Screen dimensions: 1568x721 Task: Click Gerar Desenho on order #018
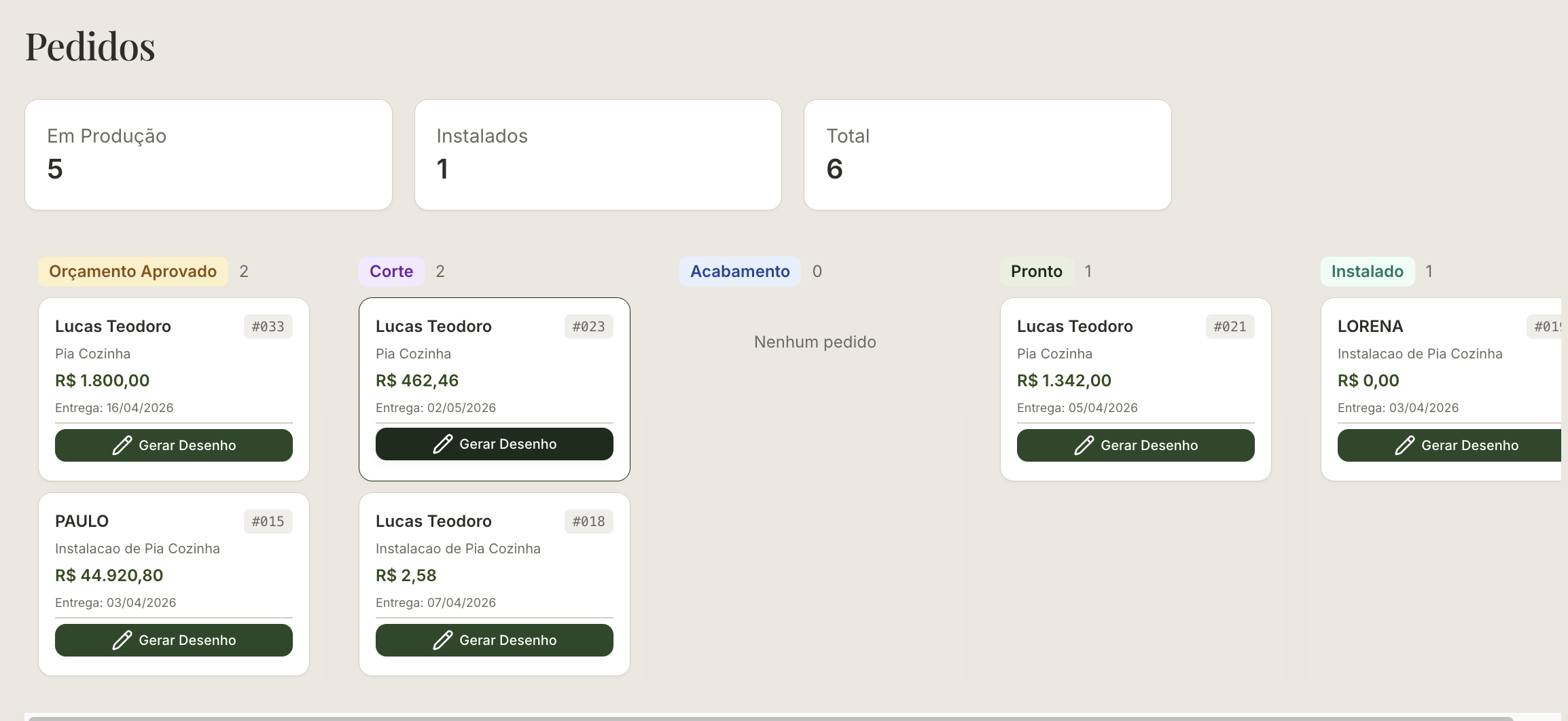tap(495, 640)
